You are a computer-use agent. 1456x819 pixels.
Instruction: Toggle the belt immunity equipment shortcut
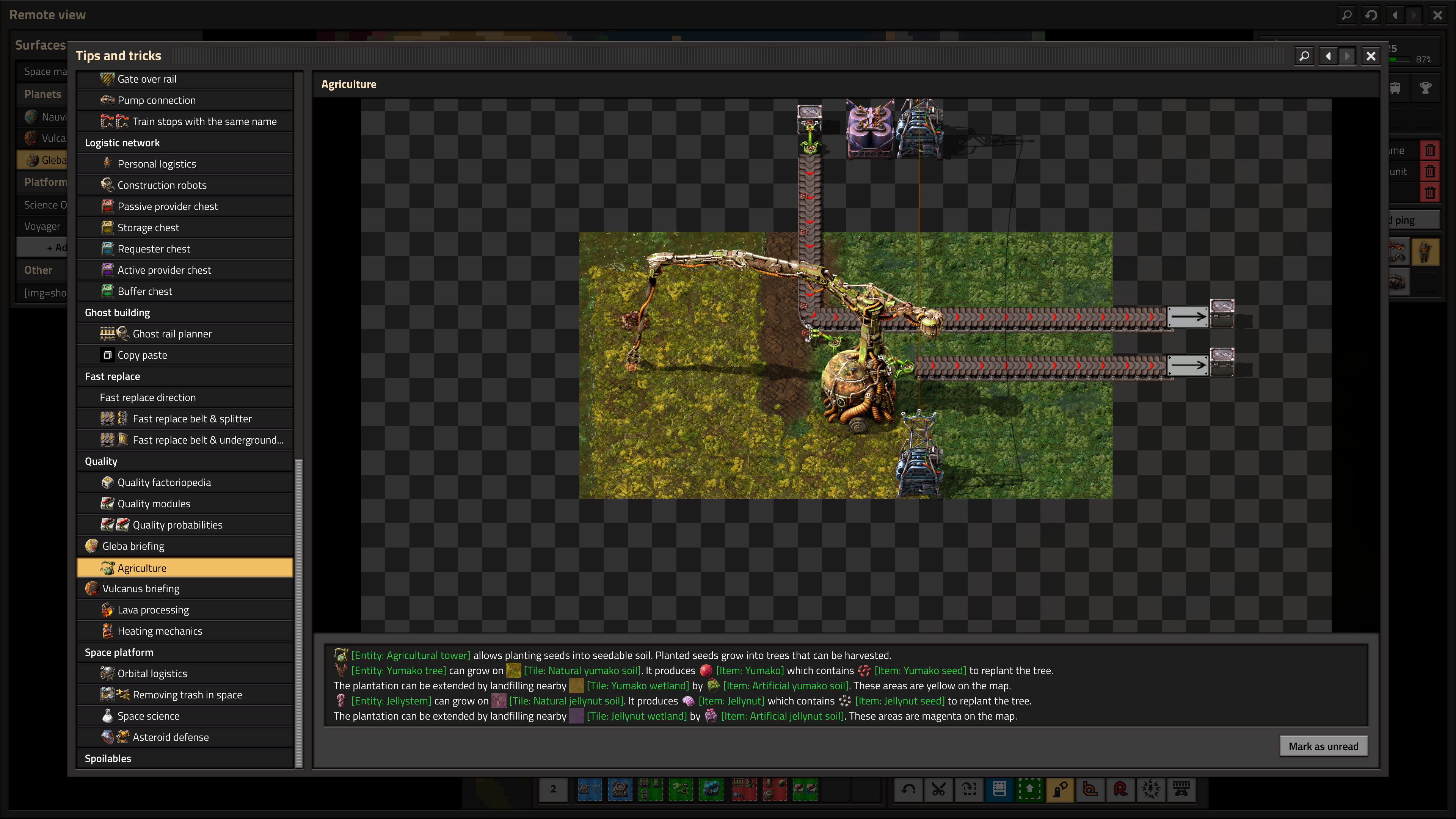1090,789
